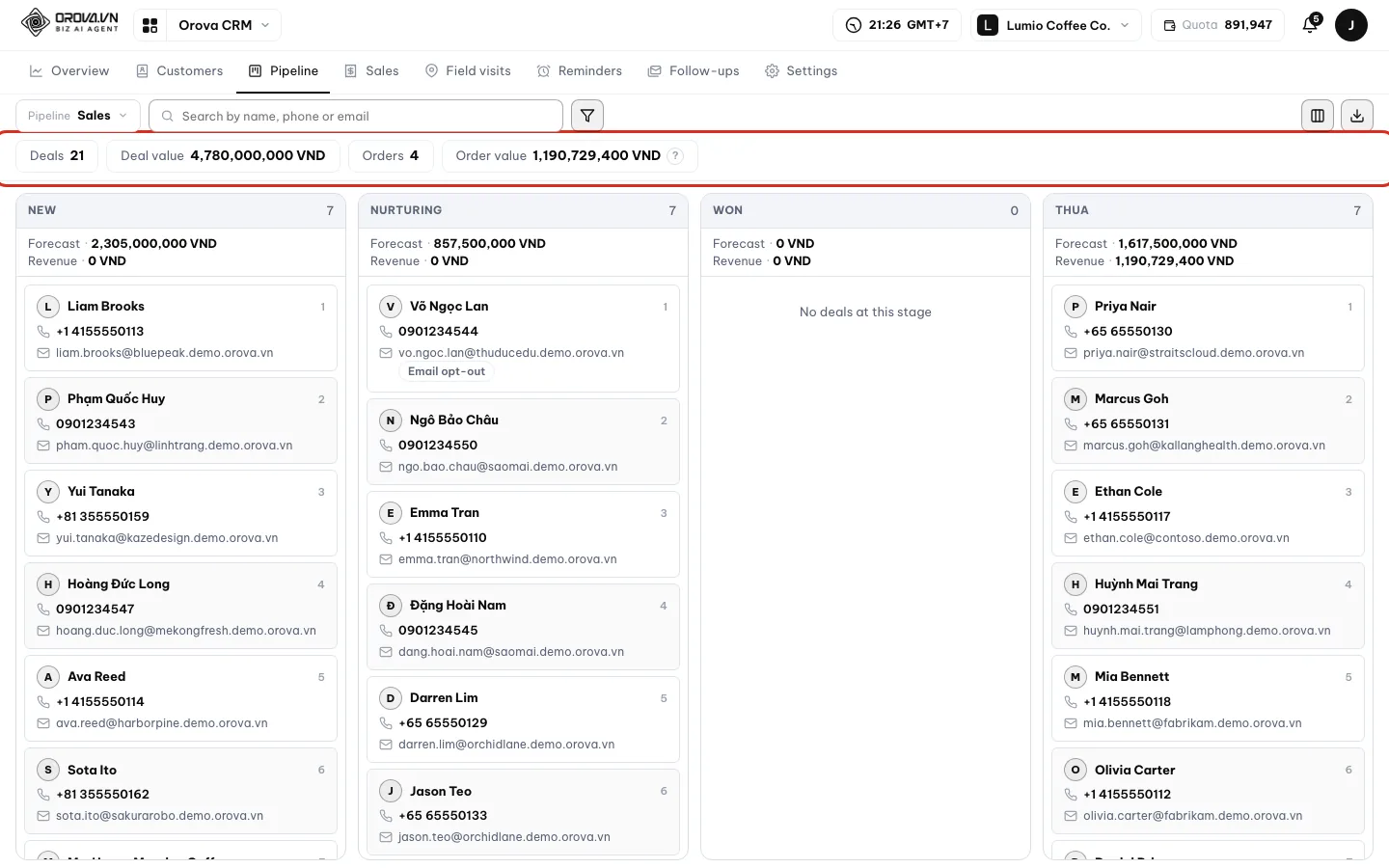This screenshot has height=868, width=1389.
Task: Click the name Ngô Bảo Châu
Action: 454,420
